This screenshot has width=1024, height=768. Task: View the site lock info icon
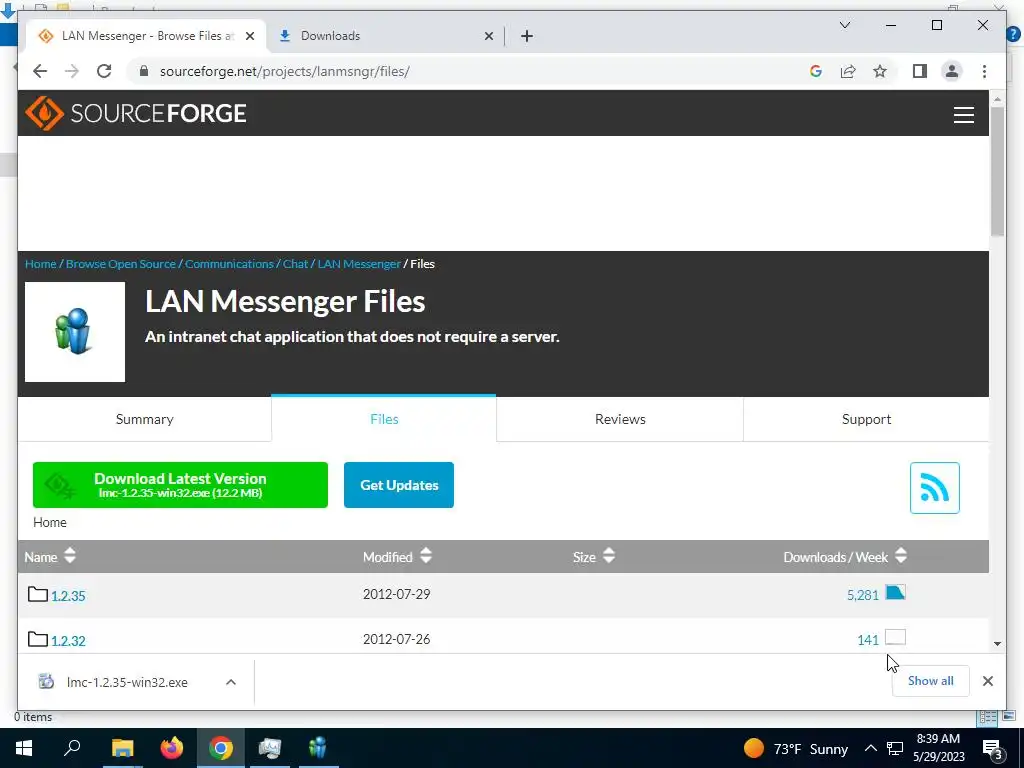(144, 71)
